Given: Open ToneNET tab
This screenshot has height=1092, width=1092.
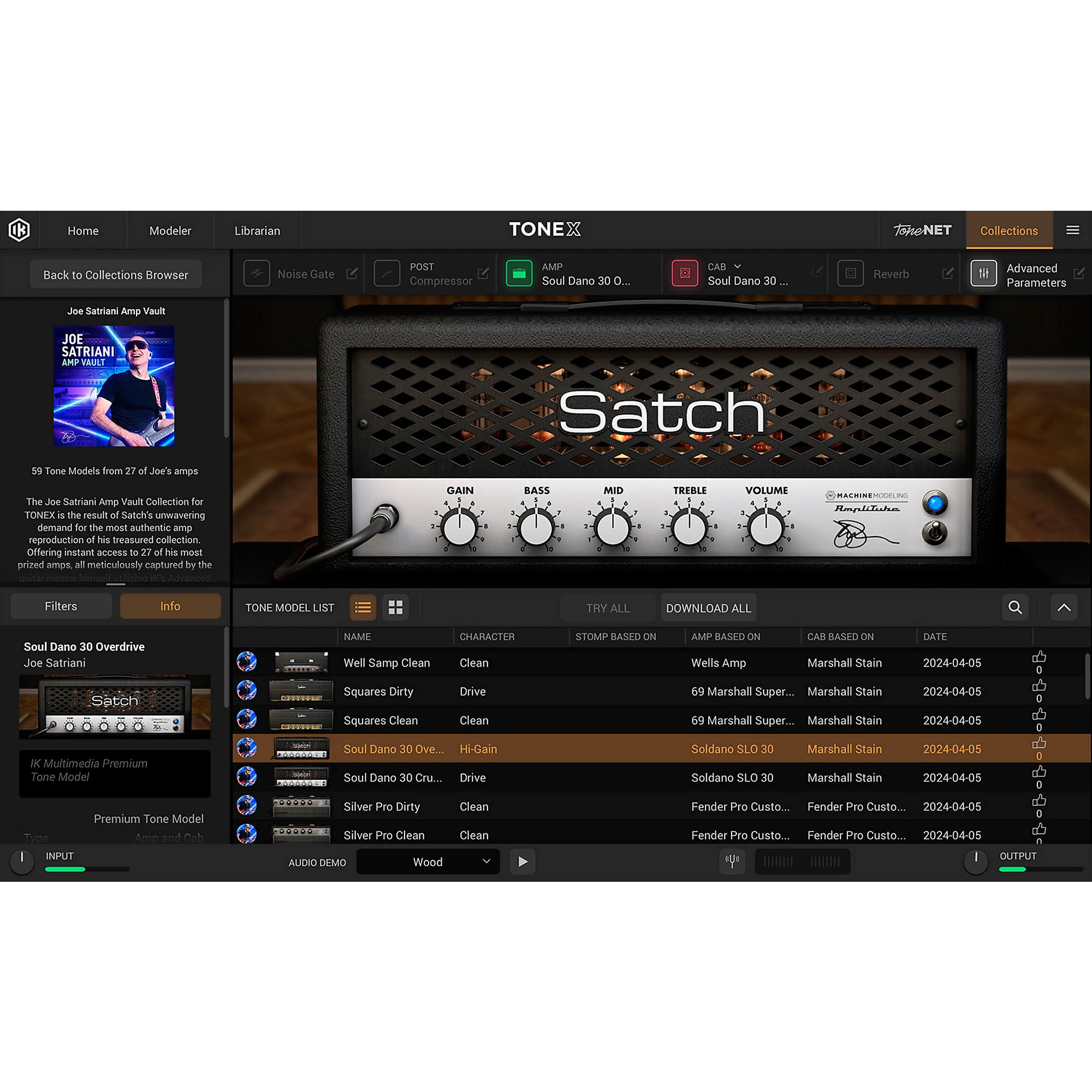Looking at the screenshot, I should (x=922, y=230).
